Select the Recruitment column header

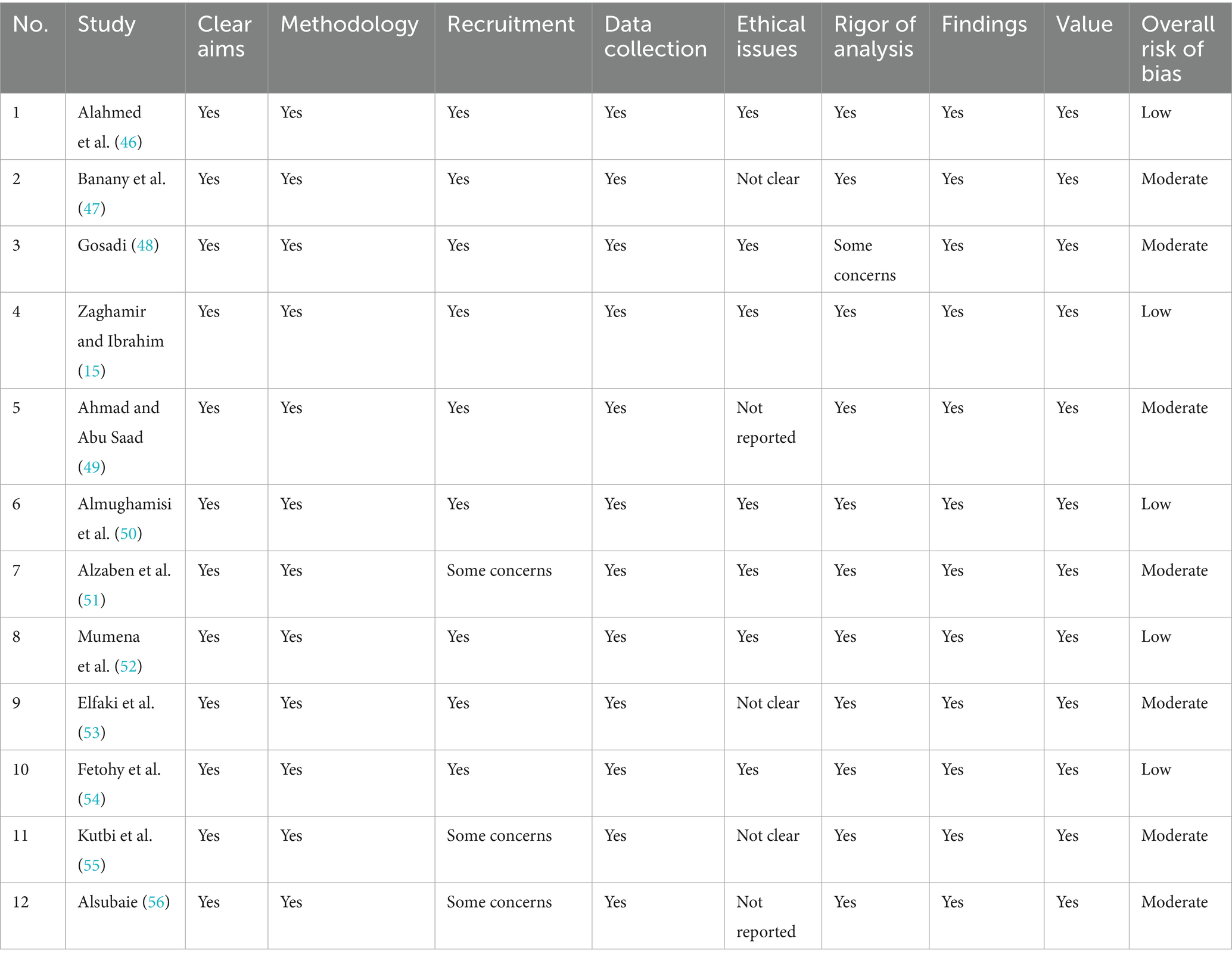tap(511, 24)
